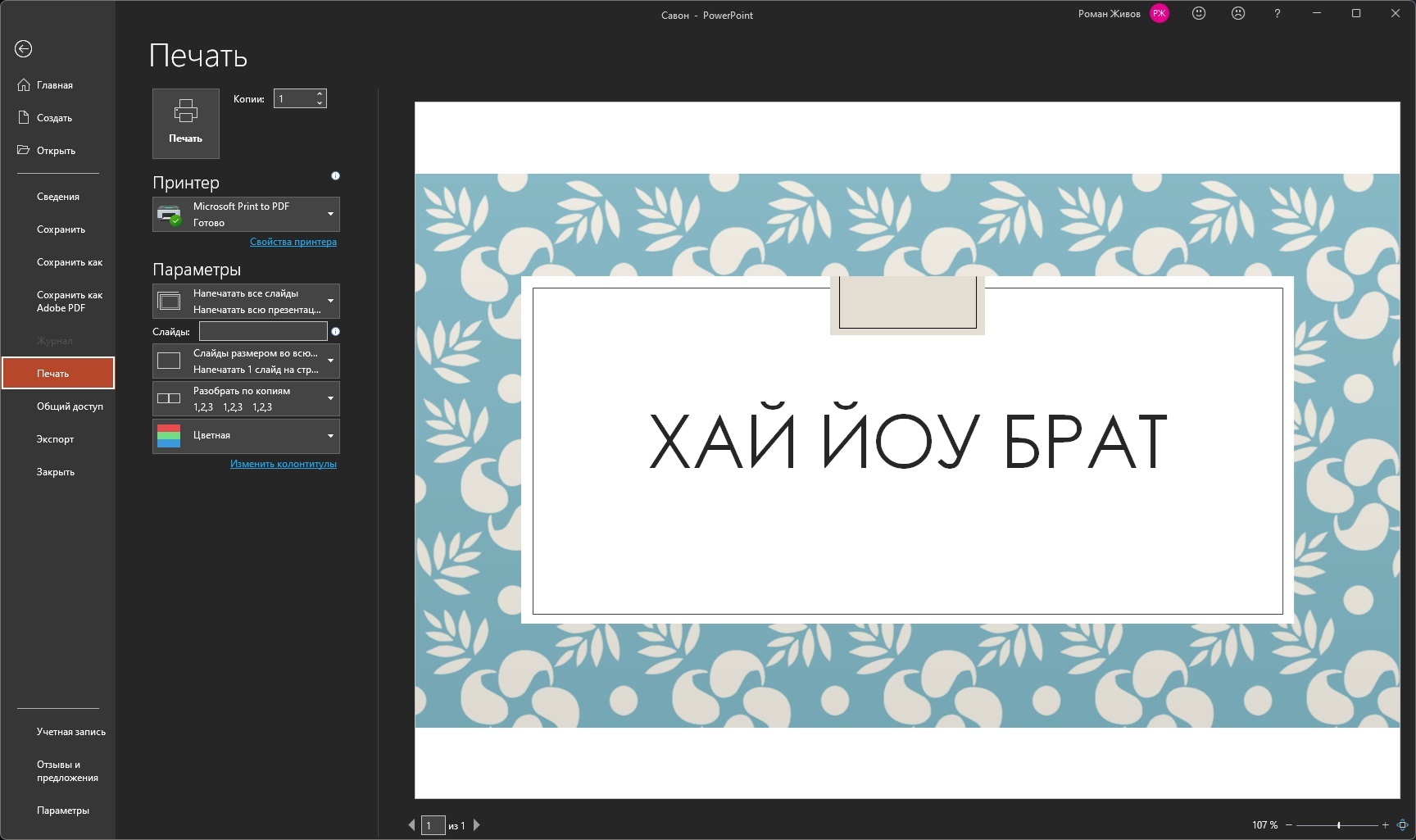Screen dimensions: 1416x840
Task: Open the Свойства принтера link
Action: (293, 242)
